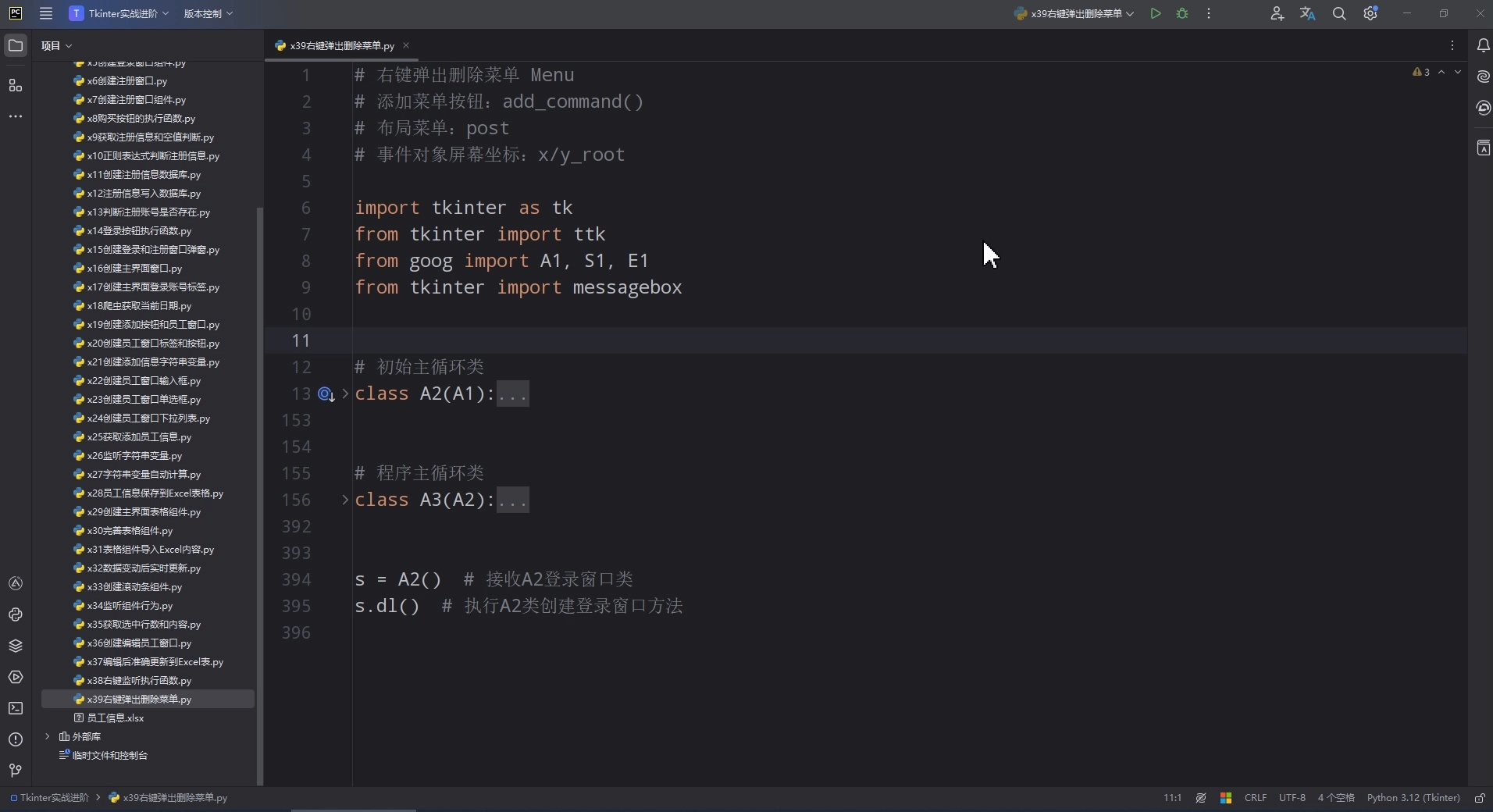The height and width of the screenshot is (812, 1493).
Task: Click the UTF-8 encoding indicator
Action: (x=1292, y=798)
